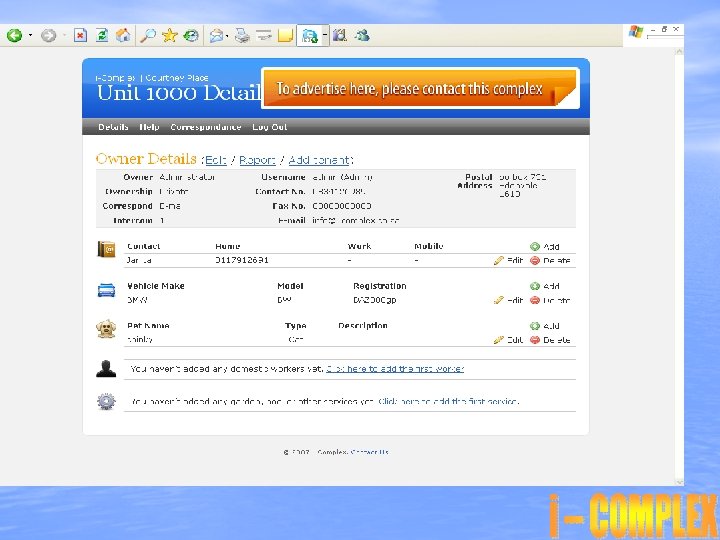
Task: Click the yellow note toolbar icon
Action: coord(285,35)
